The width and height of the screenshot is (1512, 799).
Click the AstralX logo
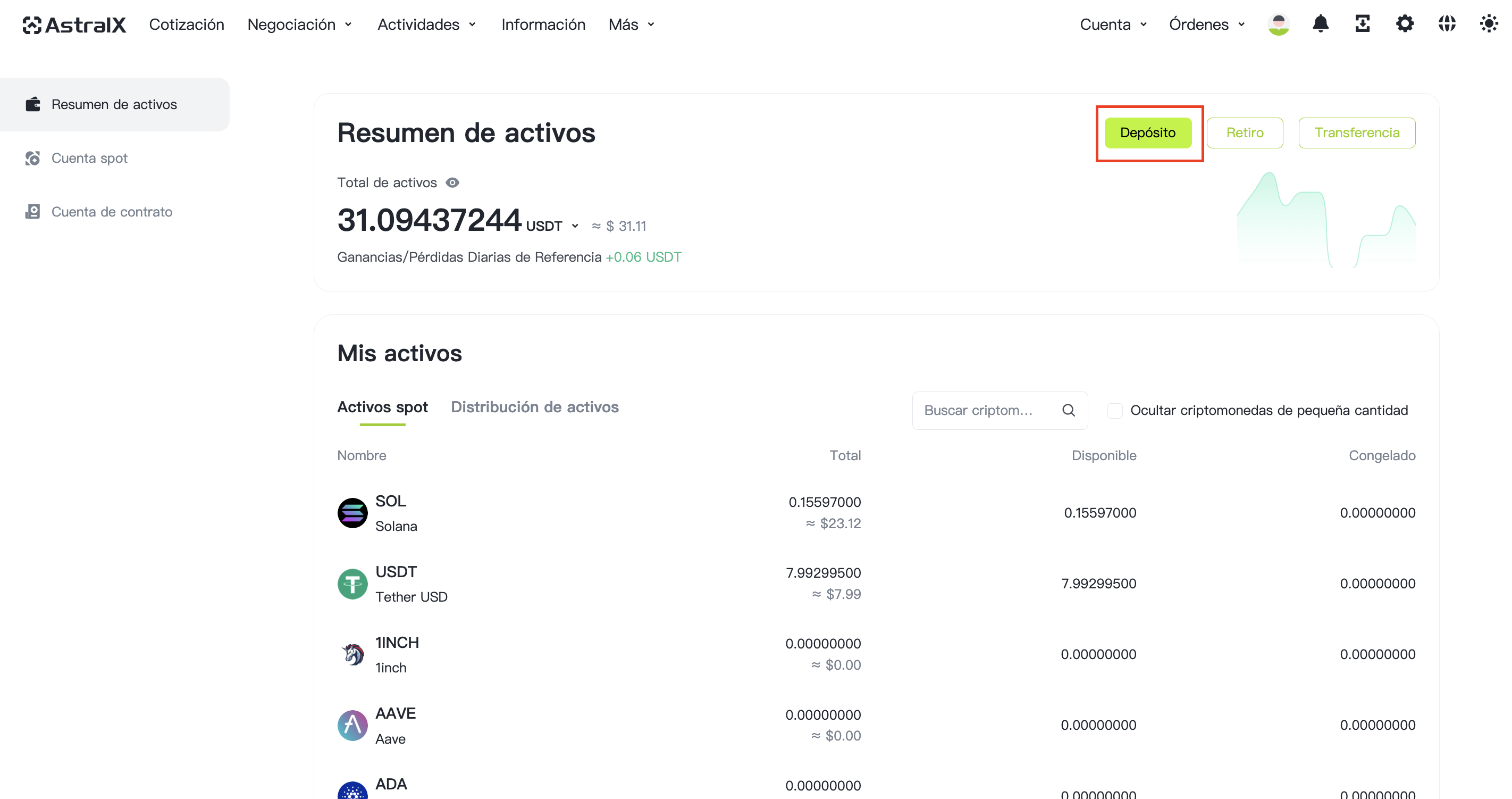74,24
